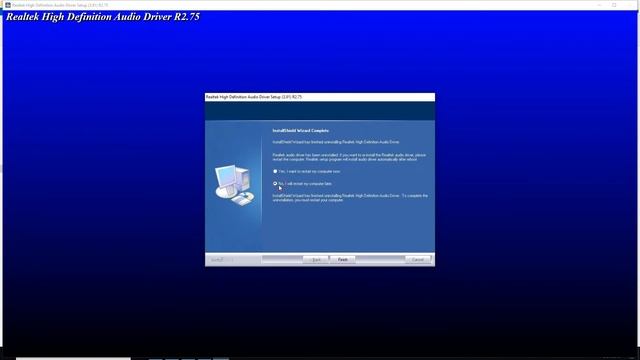Click the setup dialog title bar text
Viewport: 640px width, 360px height.
pyautogui.click(x=254, y=97)
